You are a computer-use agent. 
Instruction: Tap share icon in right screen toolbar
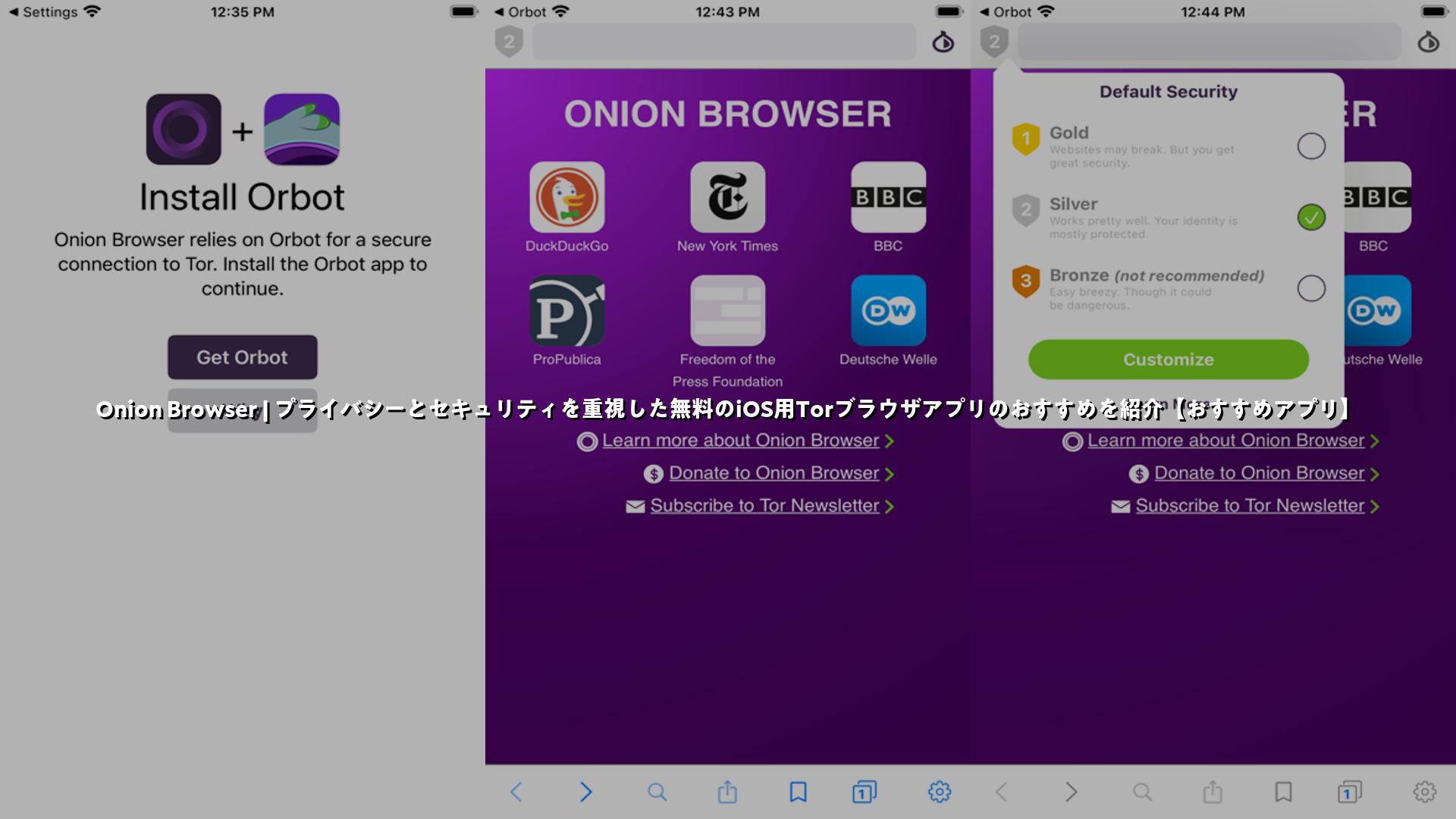1213,791
